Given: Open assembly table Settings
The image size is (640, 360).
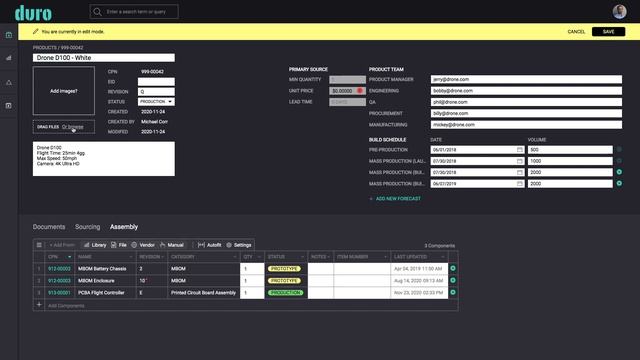Looking at the screenshot, I should [x=239, y=245].
